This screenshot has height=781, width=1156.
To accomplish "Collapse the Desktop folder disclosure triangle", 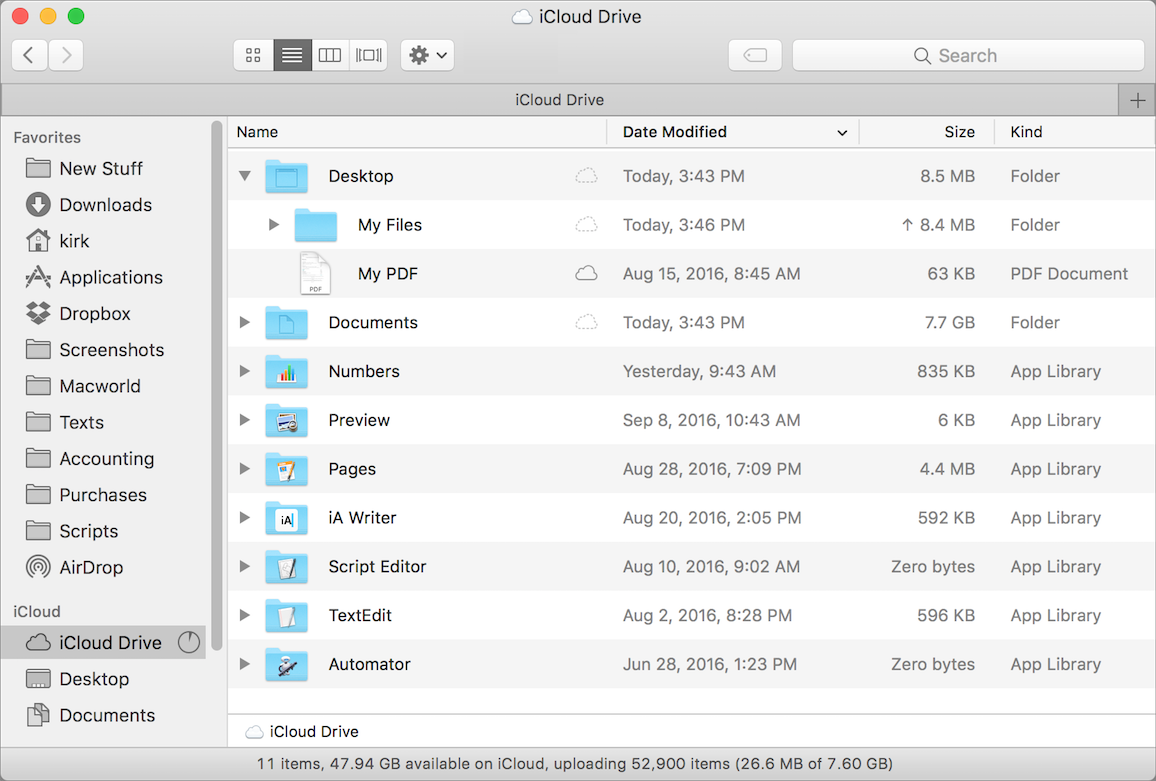I will tap(244, 175).
